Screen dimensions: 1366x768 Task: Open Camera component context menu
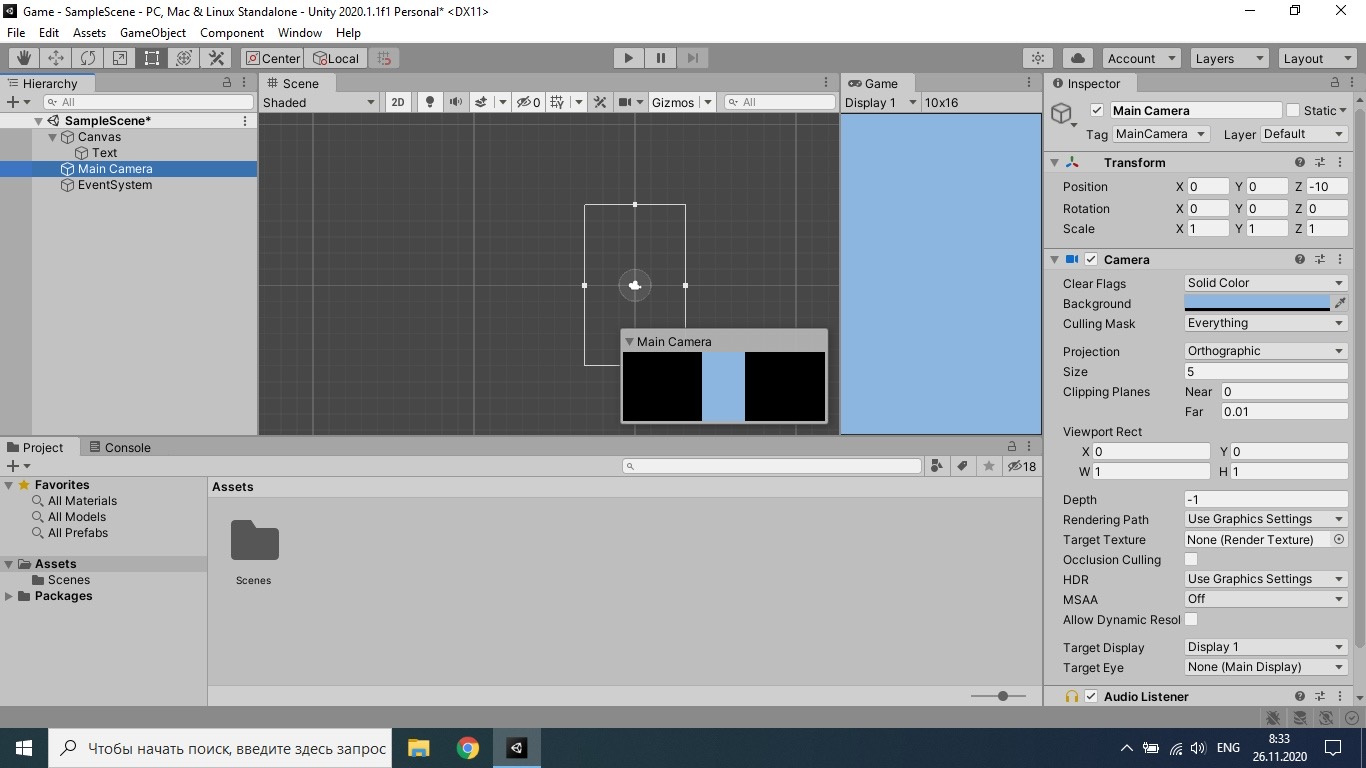point(1340,259)
